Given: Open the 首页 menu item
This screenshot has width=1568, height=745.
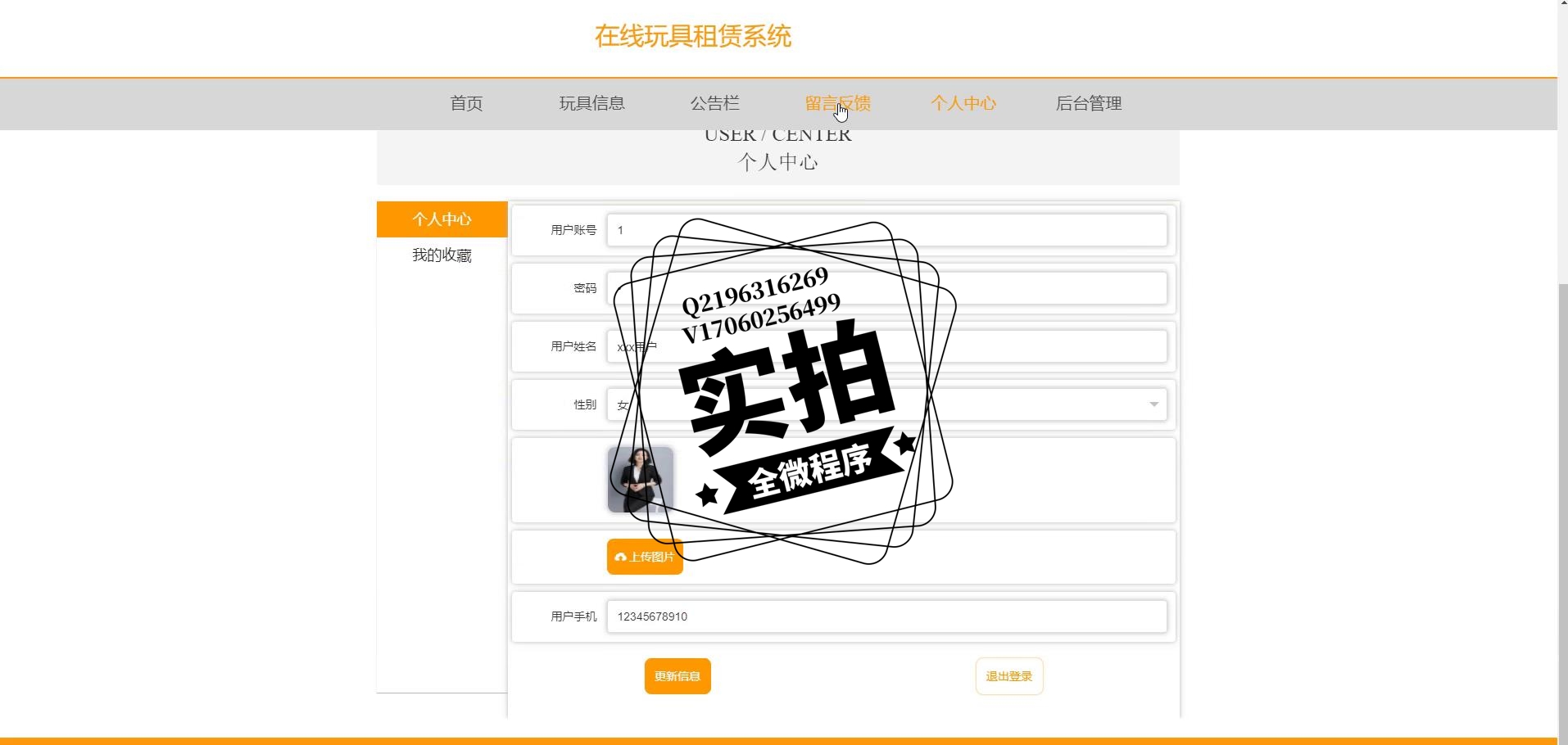Looking at the screenshot, I should tap(467, 103).
